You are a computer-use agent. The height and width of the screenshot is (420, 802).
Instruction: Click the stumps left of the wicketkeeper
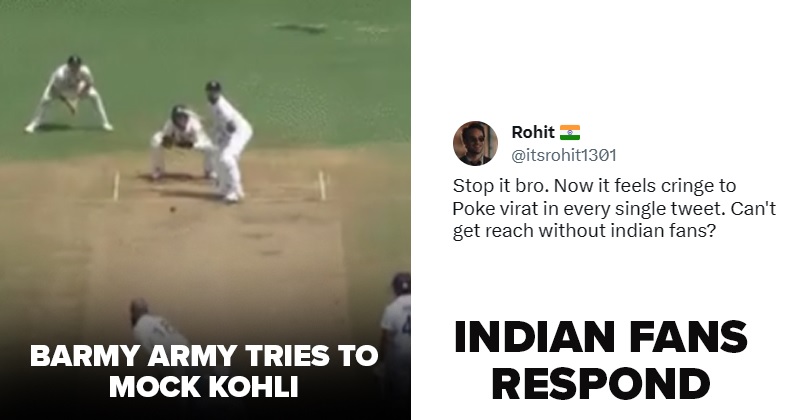click(x=116, y=185)
